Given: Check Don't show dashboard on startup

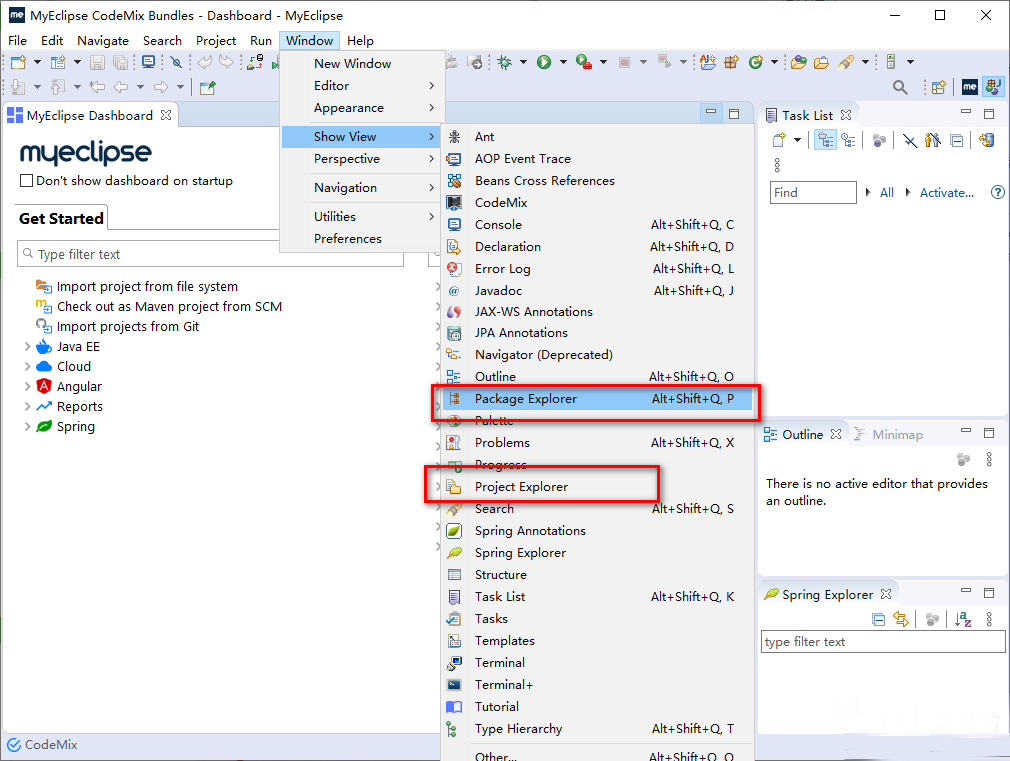Looking at the screenshot, I should pos(26,181).
